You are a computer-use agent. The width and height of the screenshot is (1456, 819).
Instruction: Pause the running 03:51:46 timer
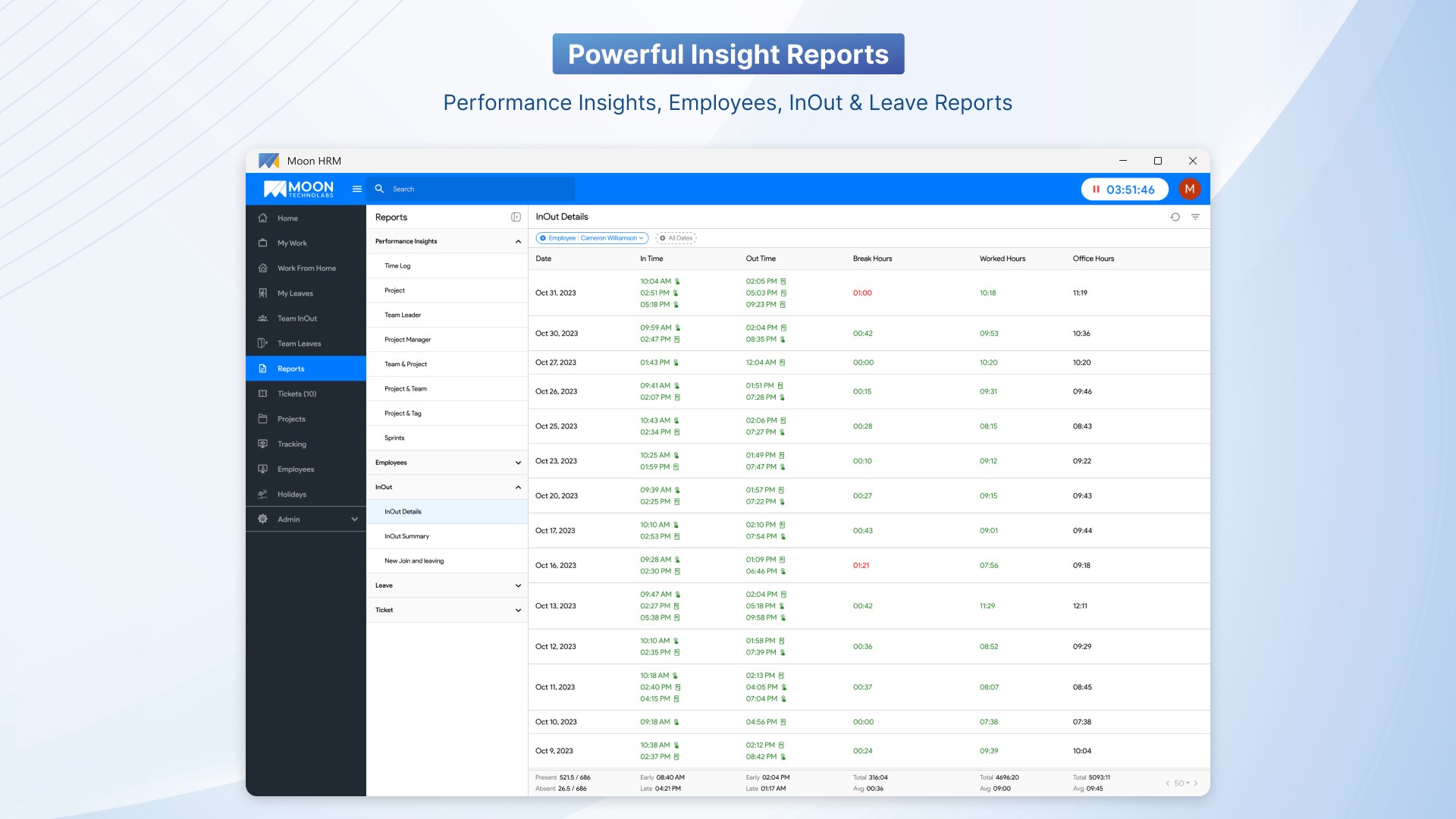point(1096,190)
